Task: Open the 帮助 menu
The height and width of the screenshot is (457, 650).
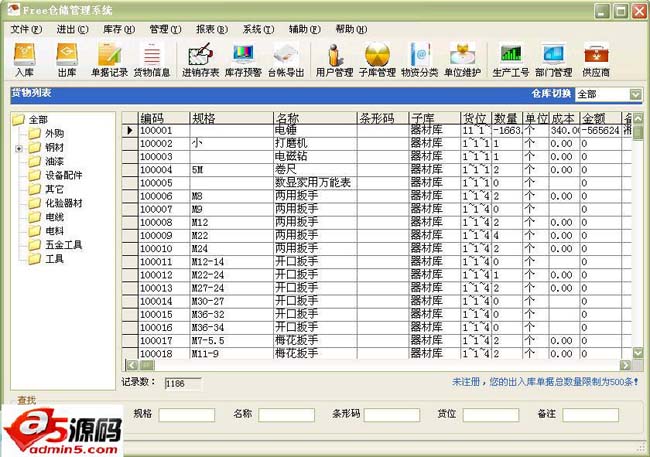Action: [x=352, y=29]
